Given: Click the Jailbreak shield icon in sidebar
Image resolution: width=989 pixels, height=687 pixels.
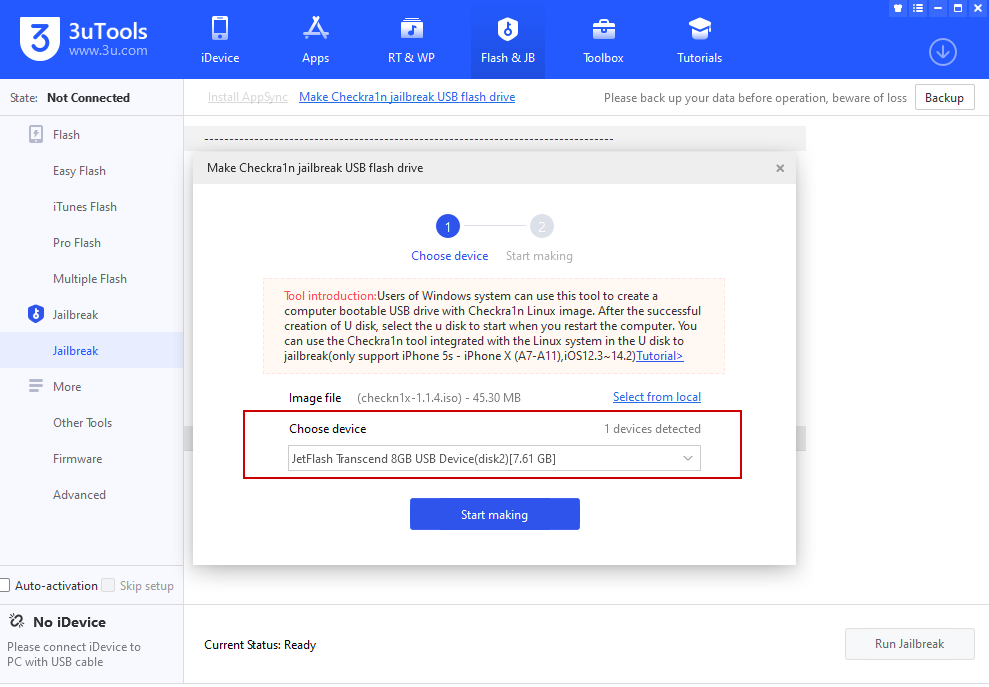Looking at the screenshot, I should click(36, 314).
